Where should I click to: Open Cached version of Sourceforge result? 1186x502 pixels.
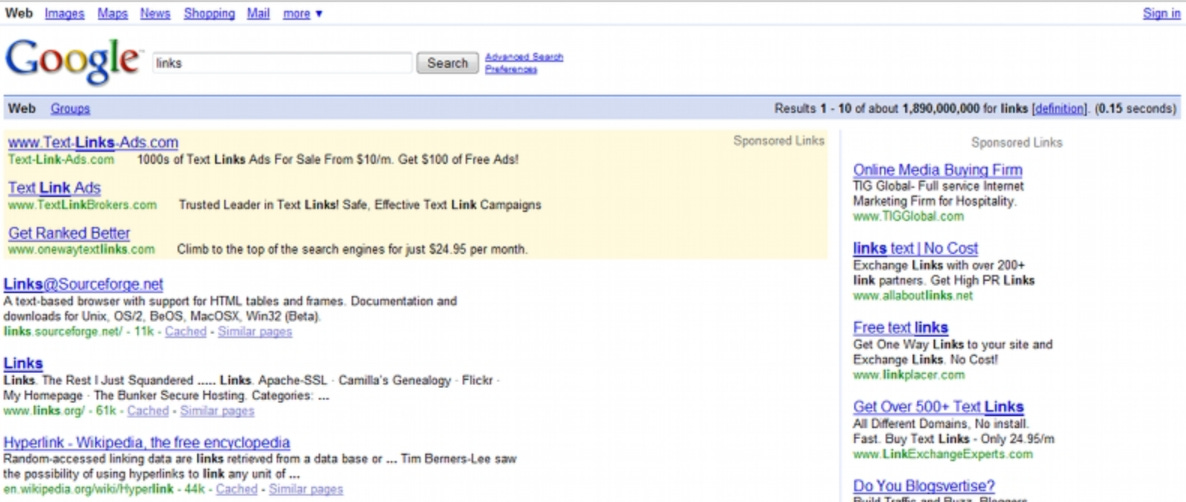coord(185,331)
